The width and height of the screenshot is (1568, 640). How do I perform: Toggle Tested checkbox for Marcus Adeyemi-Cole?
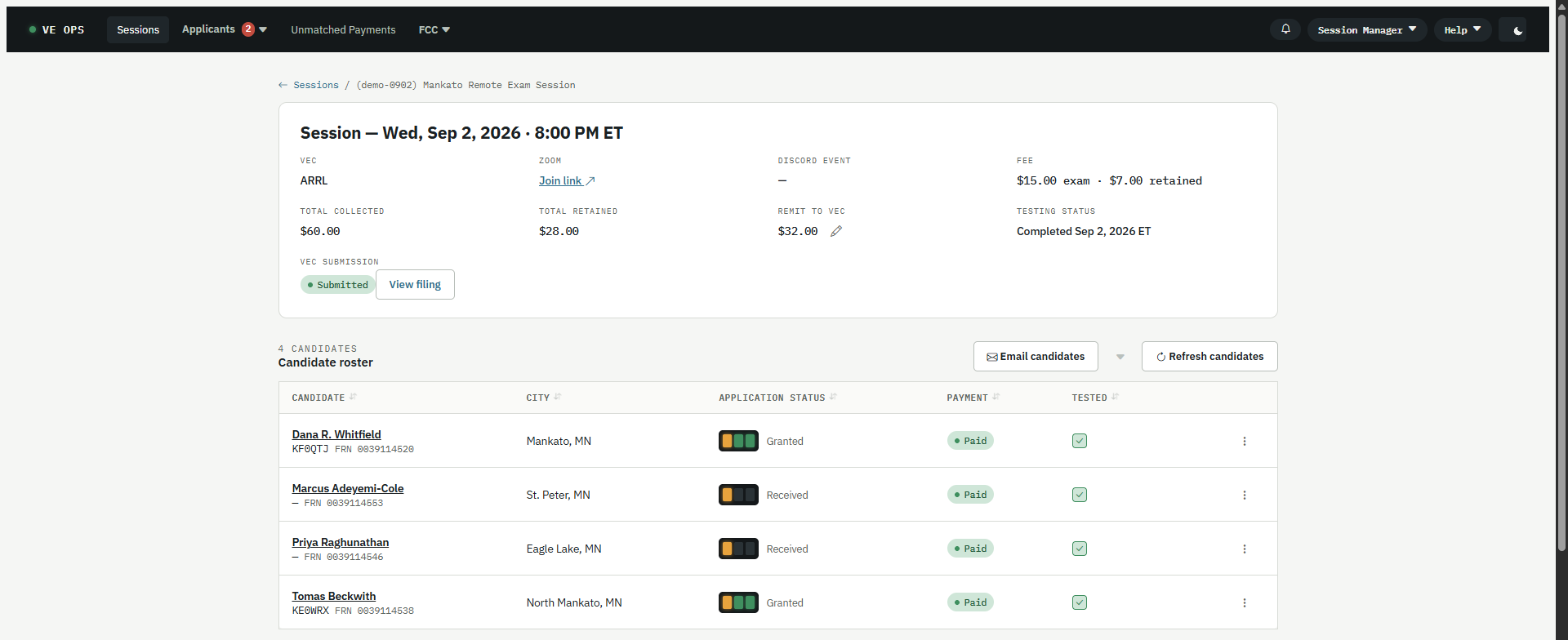(x=1079, y=494)
